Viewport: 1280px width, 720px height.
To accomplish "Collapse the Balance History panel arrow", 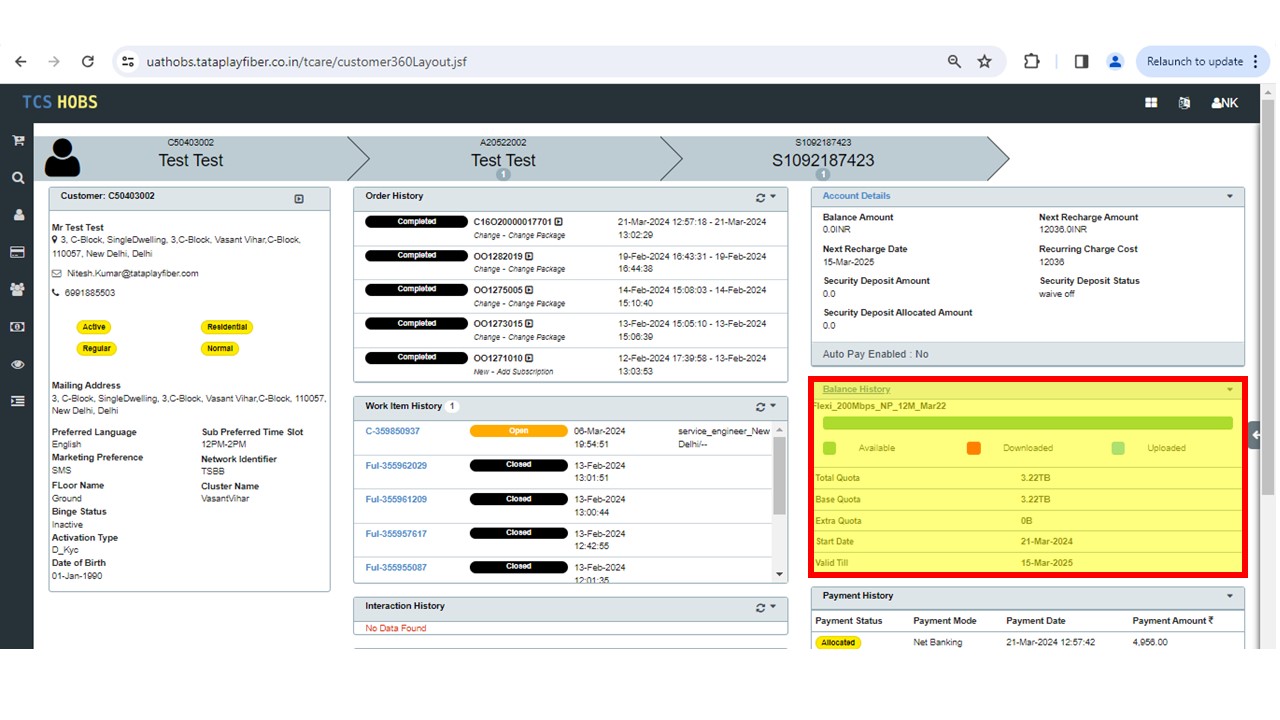I will point(1230,390).
